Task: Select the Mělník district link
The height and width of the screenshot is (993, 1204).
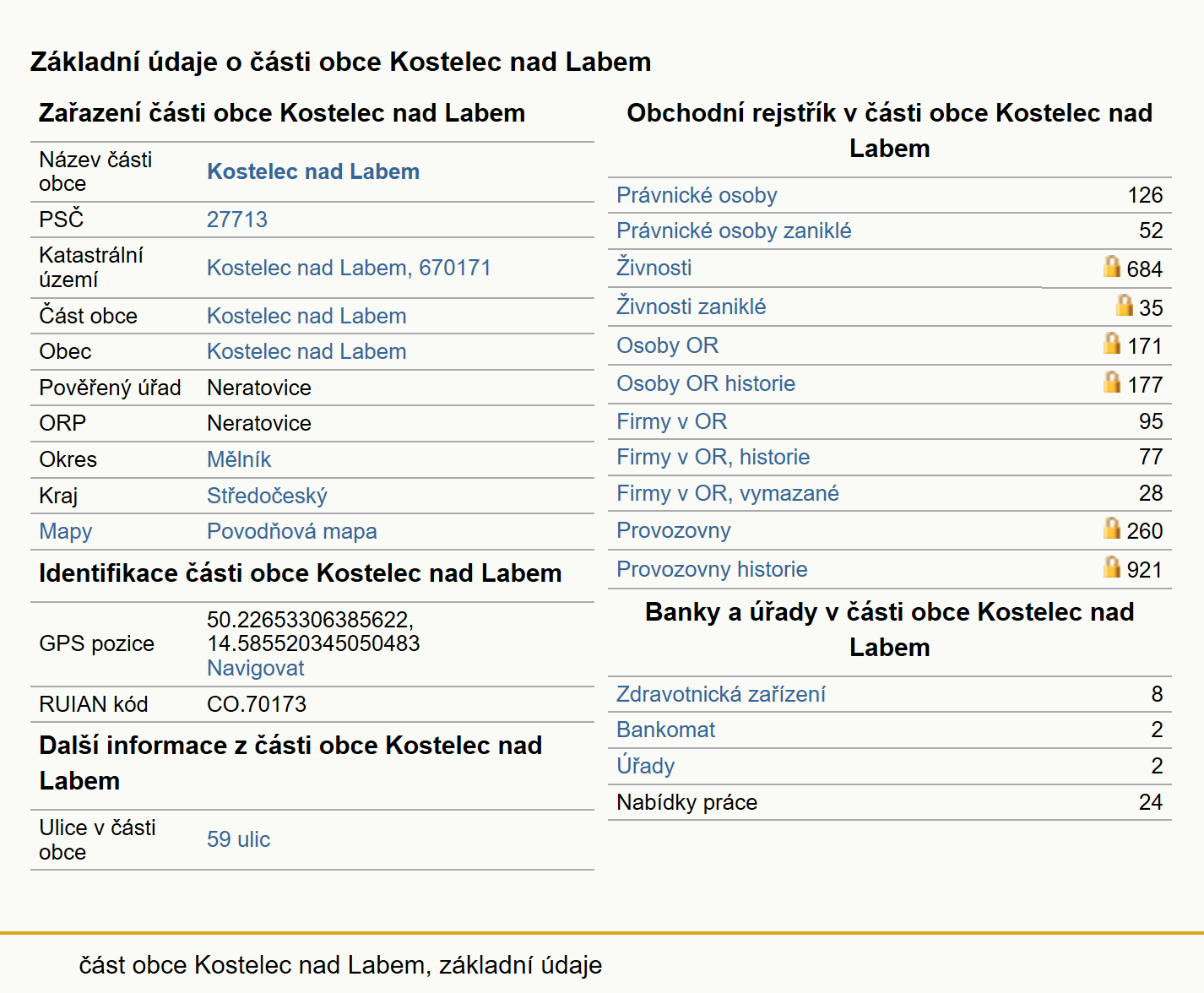Action: [x=239, y=459]
